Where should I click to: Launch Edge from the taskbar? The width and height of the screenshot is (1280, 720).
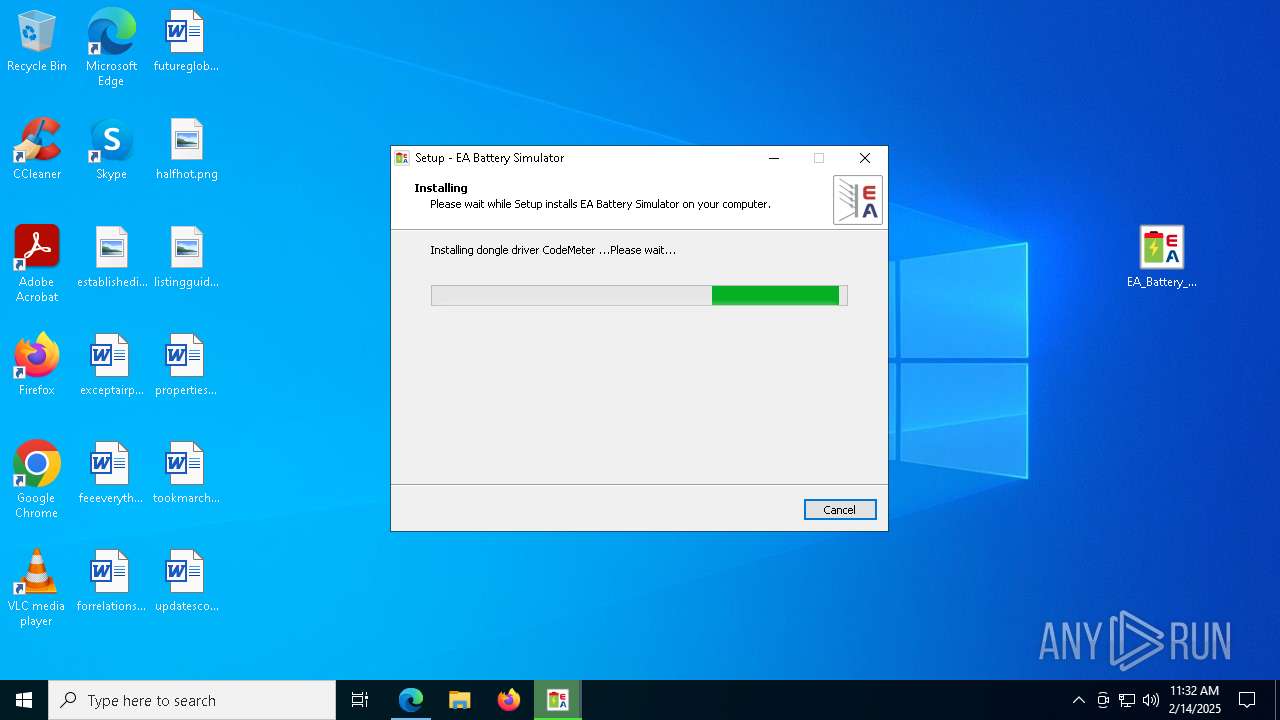tap(411, 700)
